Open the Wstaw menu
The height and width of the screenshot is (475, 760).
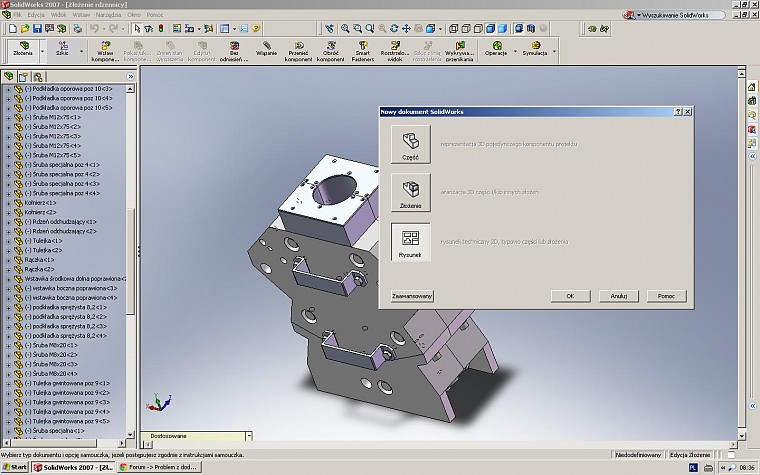[81, 15]
